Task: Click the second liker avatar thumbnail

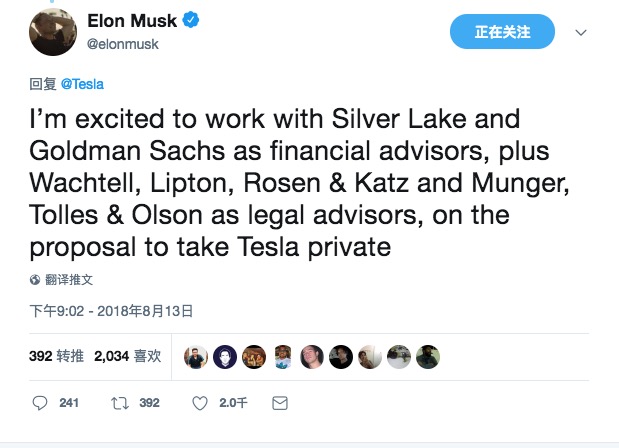Action: (x=226, y=357)
